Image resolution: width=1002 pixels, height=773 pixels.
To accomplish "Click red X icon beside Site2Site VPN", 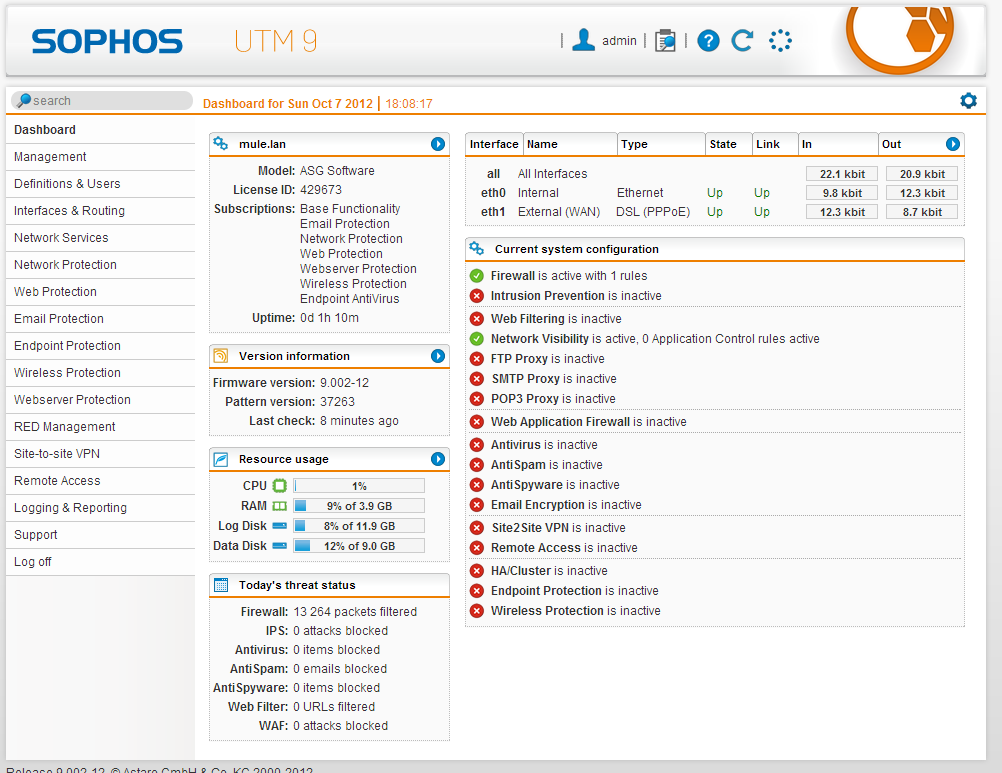I will [x=477, y=528].
